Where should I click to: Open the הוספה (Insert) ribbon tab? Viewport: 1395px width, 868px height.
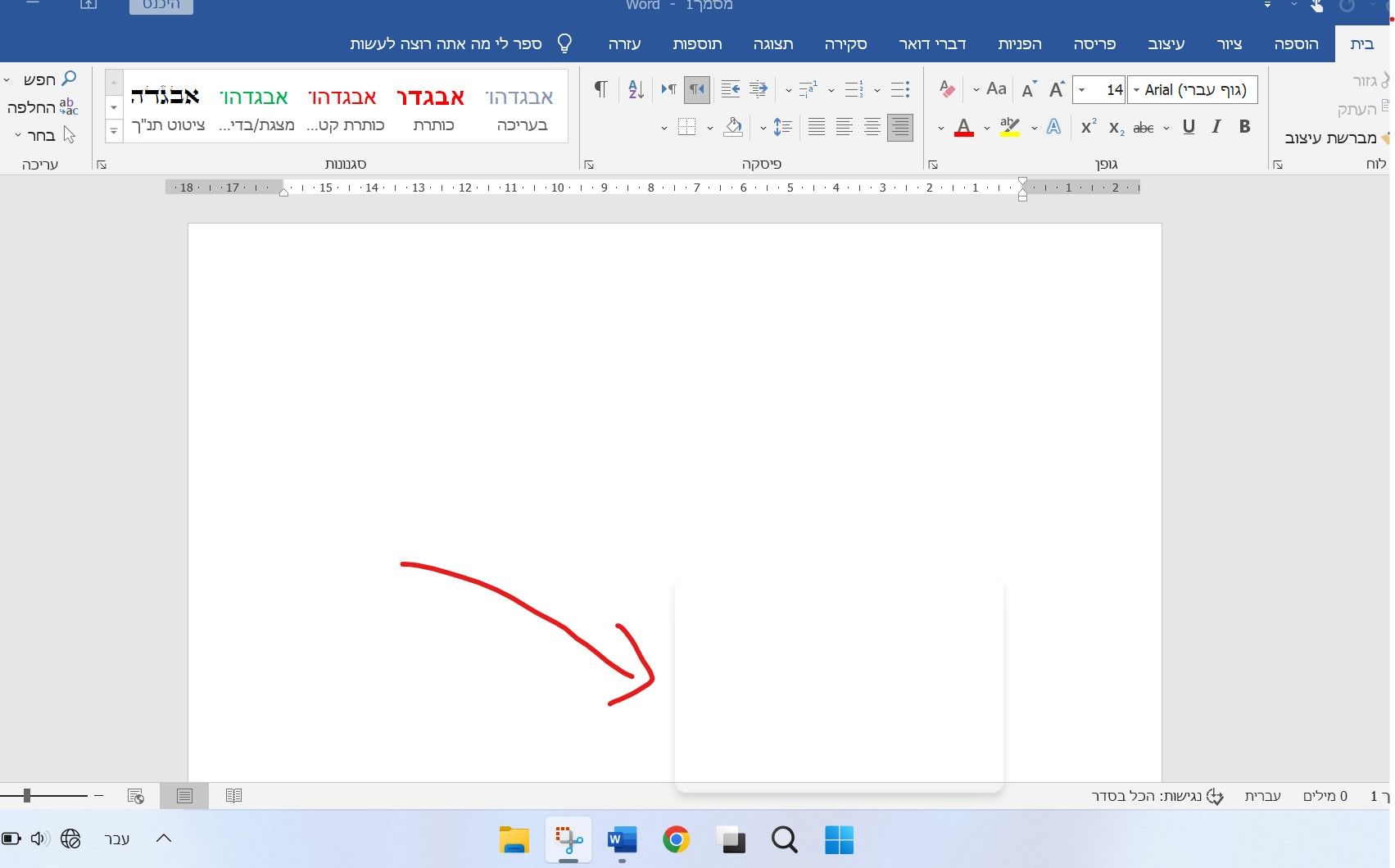click(1296, 44)
